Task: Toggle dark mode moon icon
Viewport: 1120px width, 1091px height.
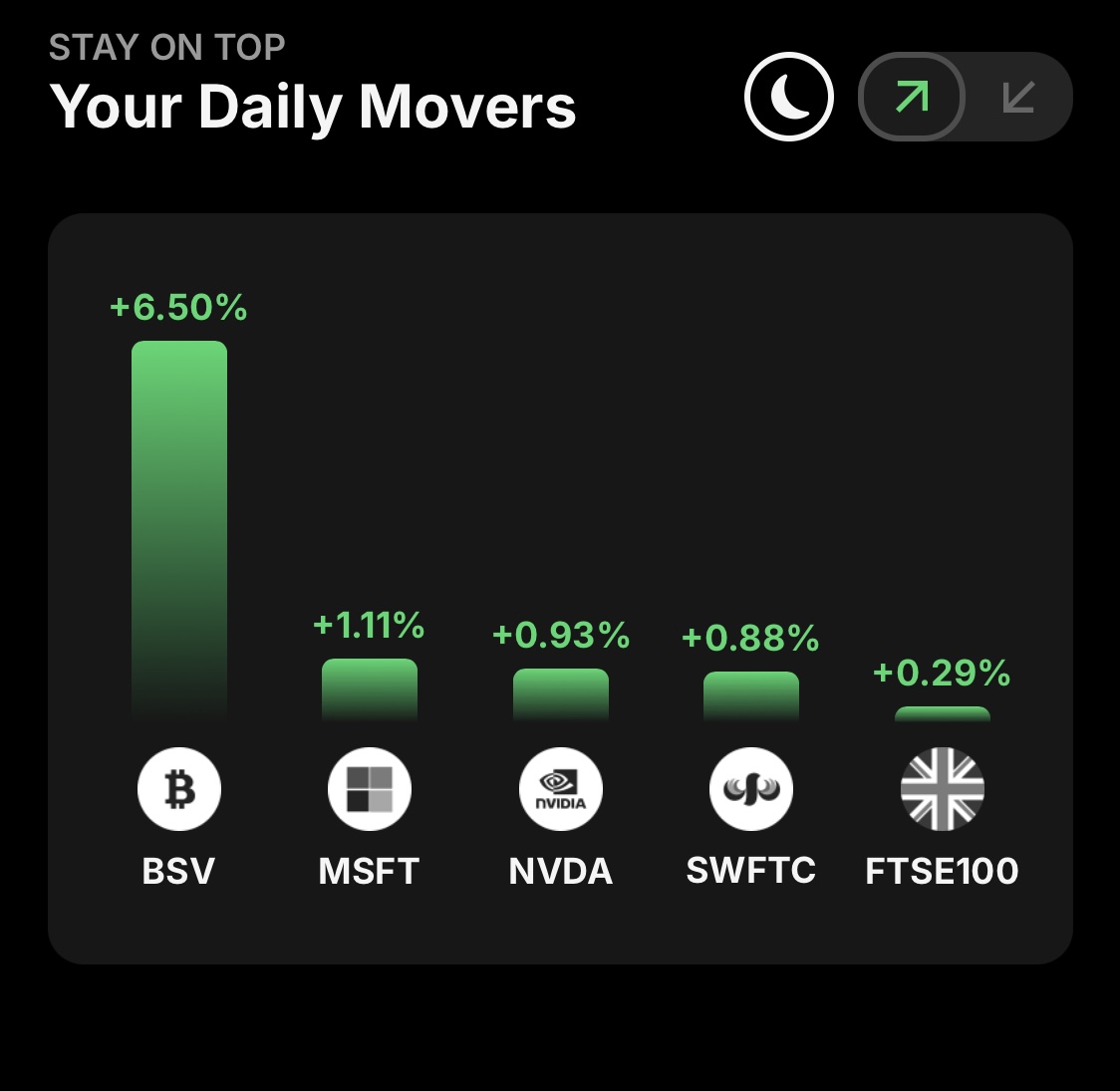Action: pos(788,97)
